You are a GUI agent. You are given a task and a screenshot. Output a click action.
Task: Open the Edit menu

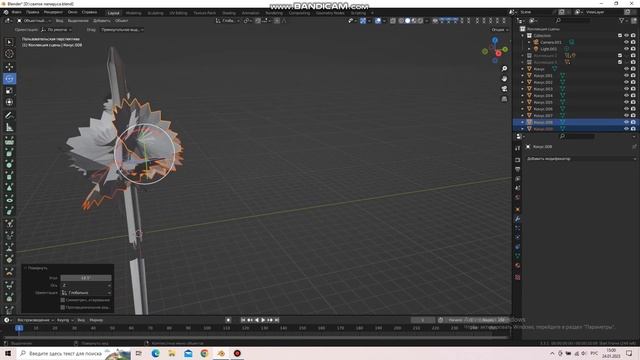pos(33,12)
